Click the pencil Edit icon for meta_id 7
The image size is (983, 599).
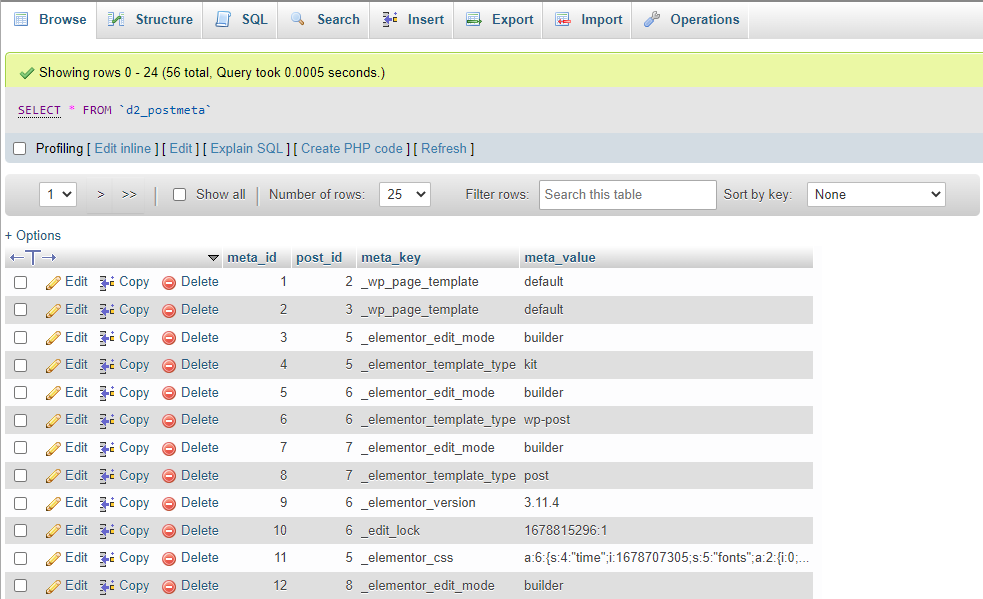53,448
